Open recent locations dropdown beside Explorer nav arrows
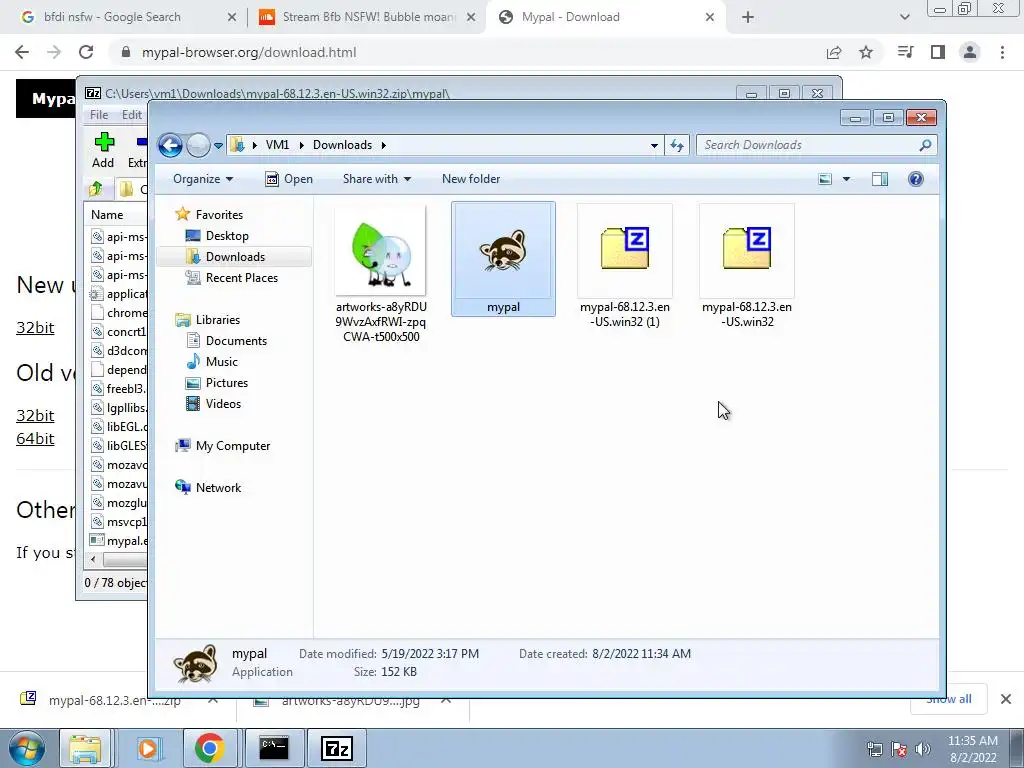1024x768 pixels. 218,145
